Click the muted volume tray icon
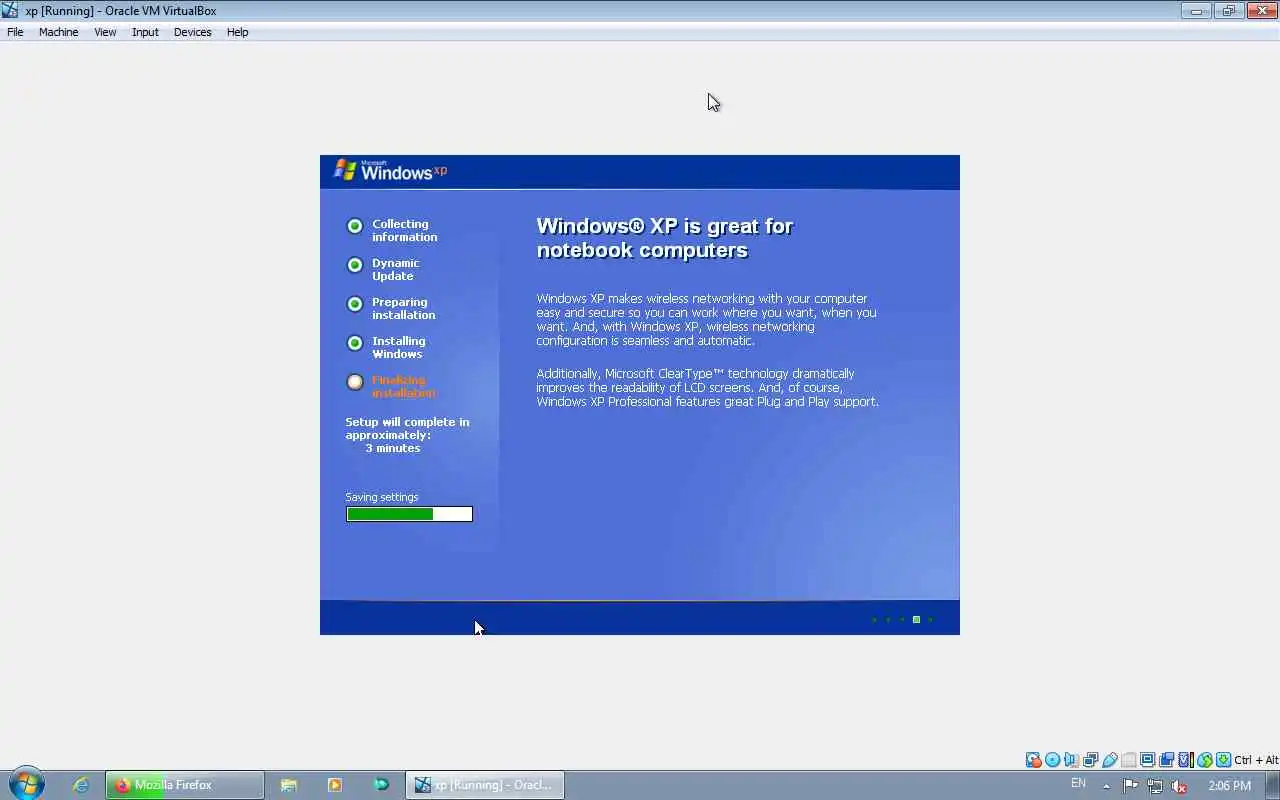The height and width of the screenshot is (800, 1280). point(1179,786)
